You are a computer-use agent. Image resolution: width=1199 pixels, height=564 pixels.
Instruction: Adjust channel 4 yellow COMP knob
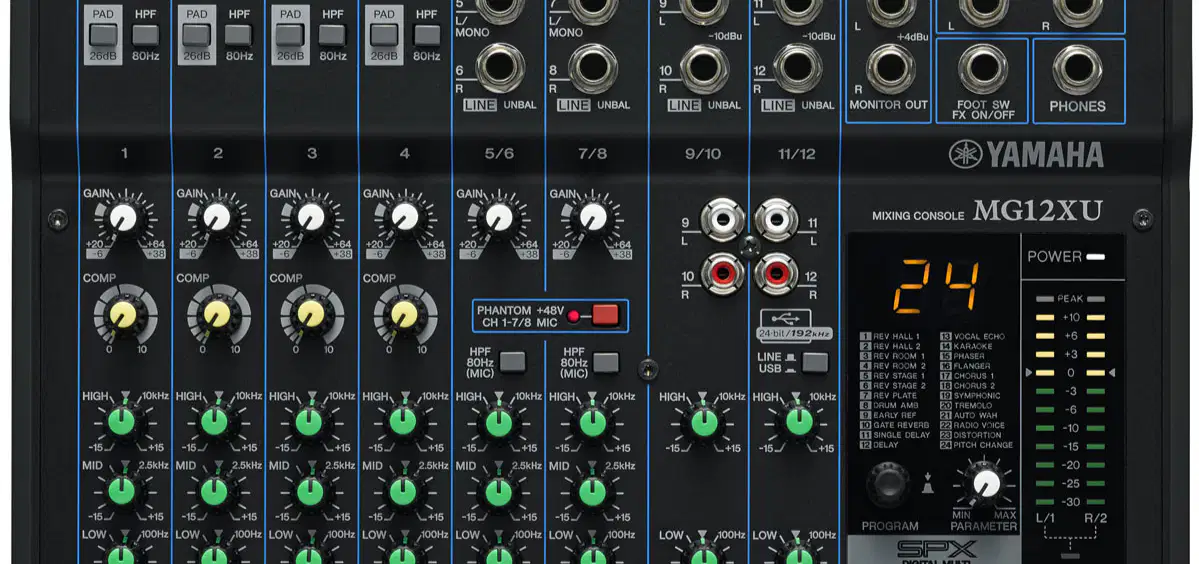coord(403,314)
